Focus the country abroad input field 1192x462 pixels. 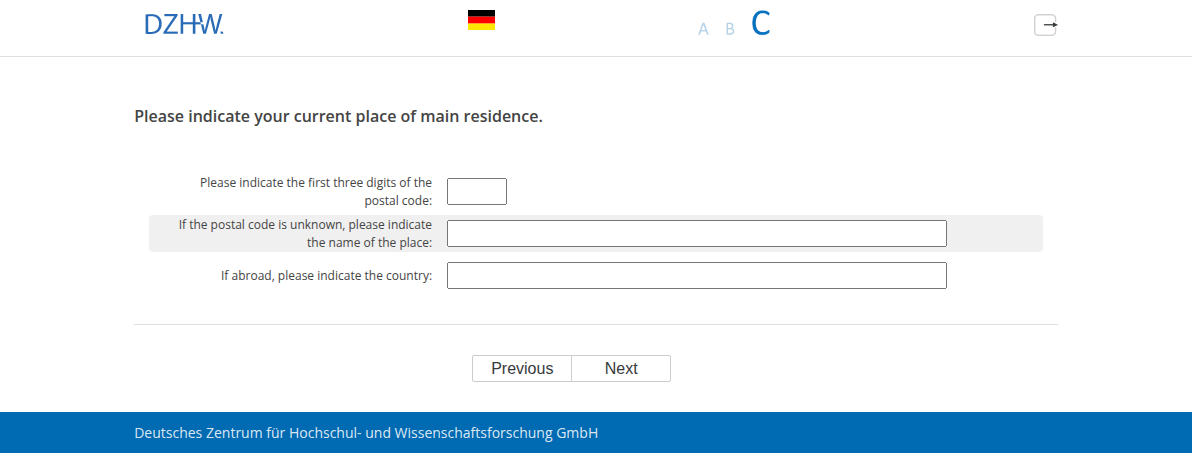click(x=696, y=275)
